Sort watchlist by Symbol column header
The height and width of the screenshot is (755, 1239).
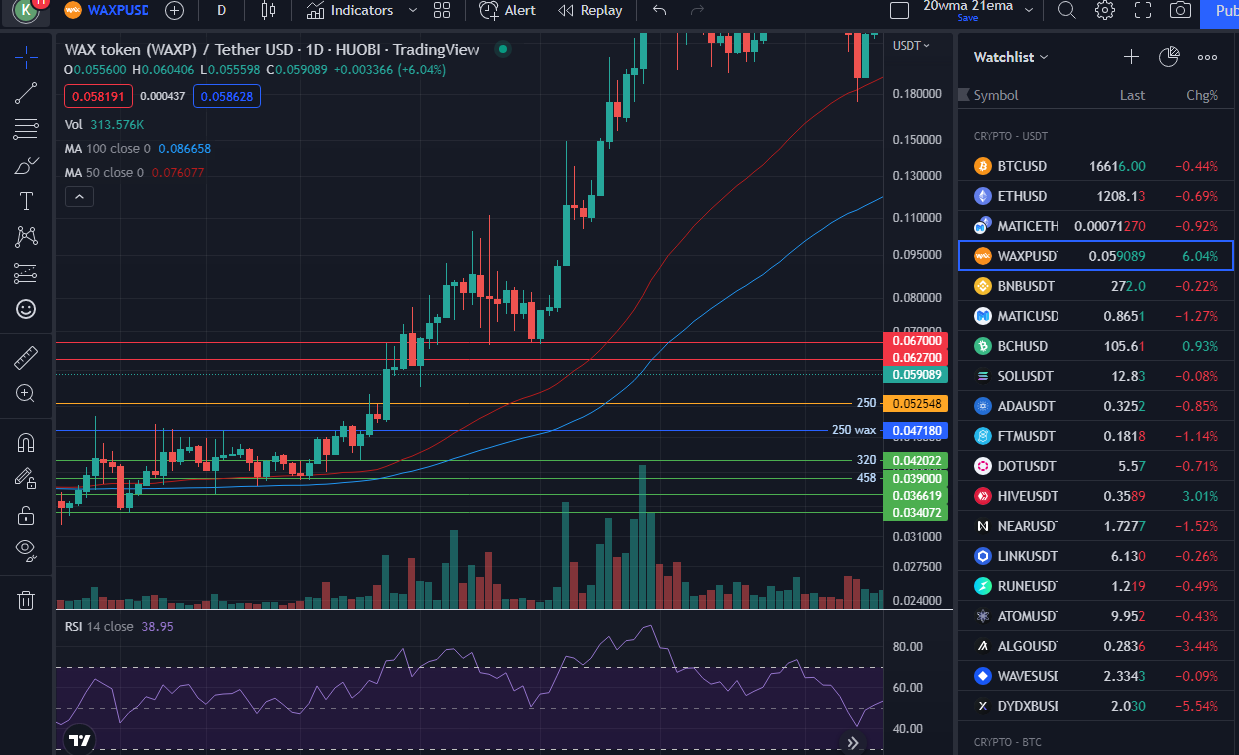[996, 95]
